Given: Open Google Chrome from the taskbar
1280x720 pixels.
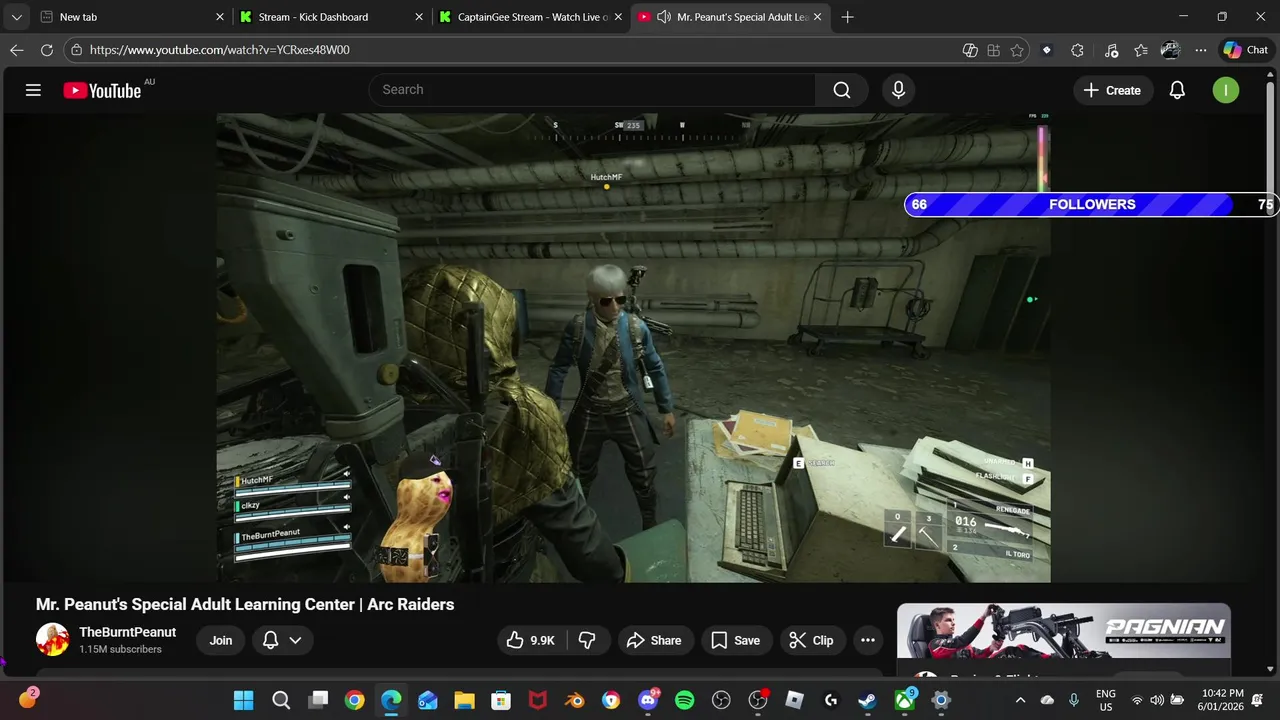Looking at the screenshot, I should 354,700.
